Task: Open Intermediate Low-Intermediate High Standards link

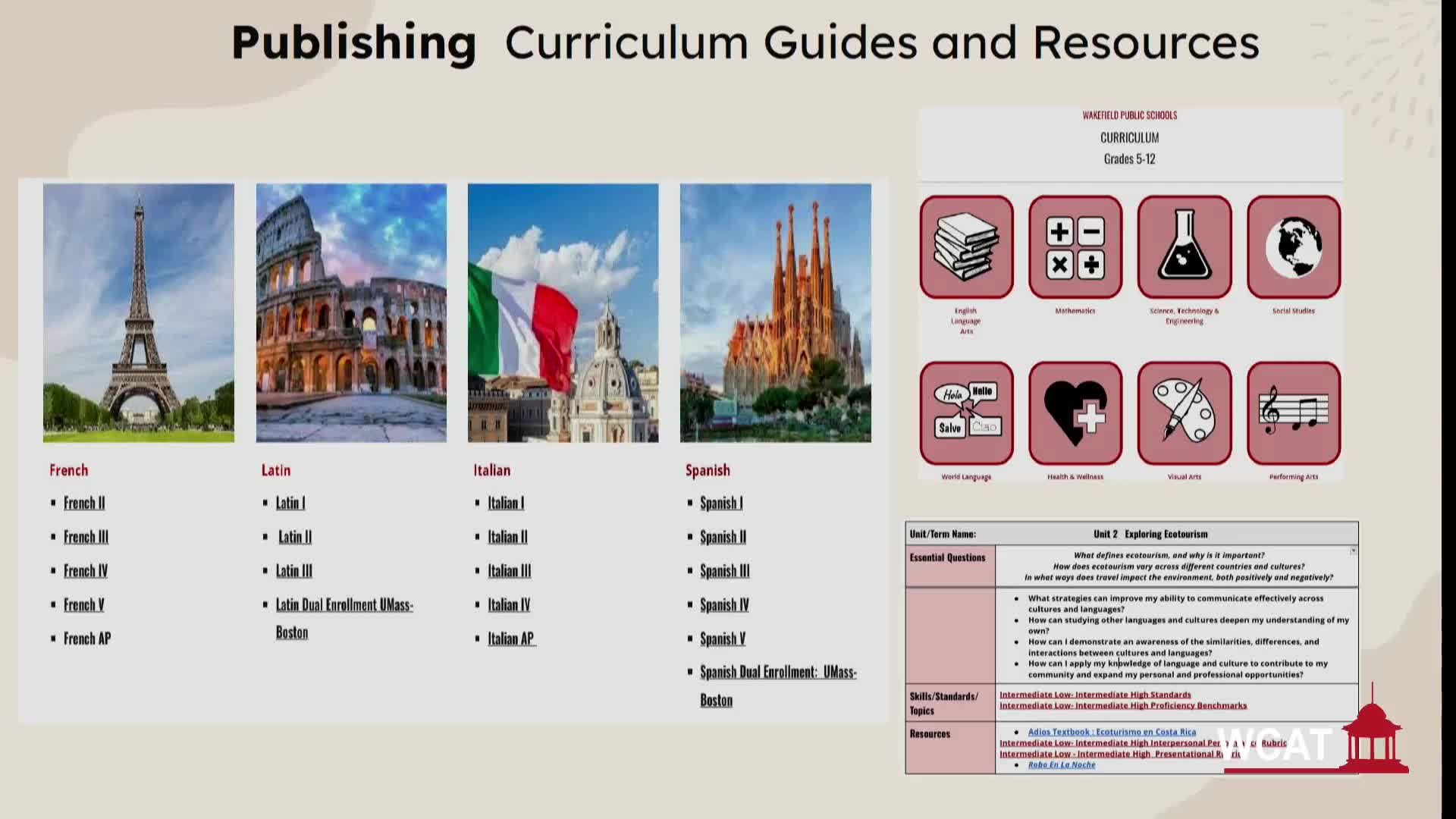Action: pos(1095,695)
